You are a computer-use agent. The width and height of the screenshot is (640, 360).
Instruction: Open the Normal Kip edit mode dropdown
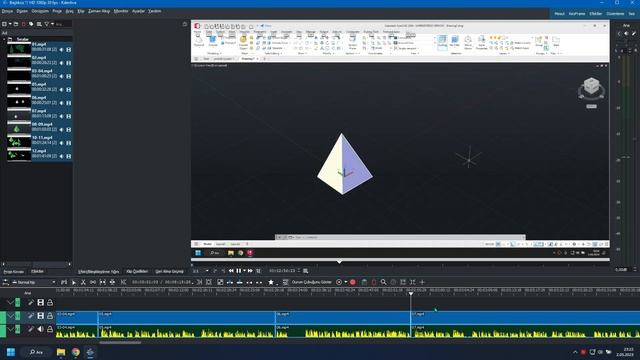pos(33,282)
